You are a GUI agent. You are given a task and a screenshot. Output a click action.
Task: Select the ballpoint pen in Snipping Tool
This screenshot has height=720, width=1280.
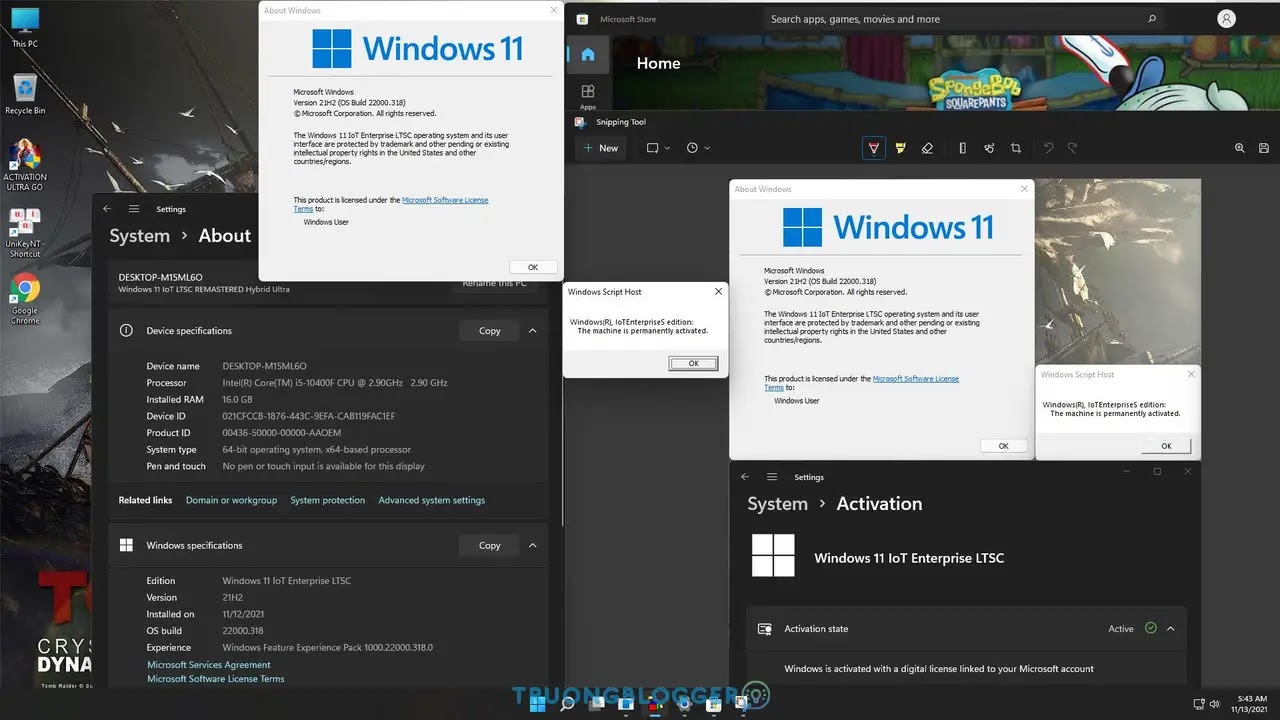874,148
